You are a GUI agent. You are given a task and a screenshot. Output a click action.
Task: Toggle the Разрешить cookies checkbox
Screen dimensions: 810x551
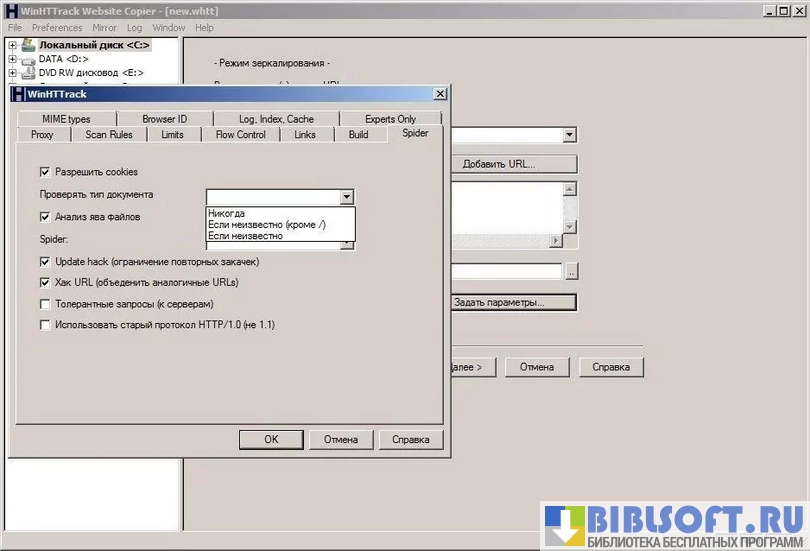pyautogui.click(x=45, y=172)
